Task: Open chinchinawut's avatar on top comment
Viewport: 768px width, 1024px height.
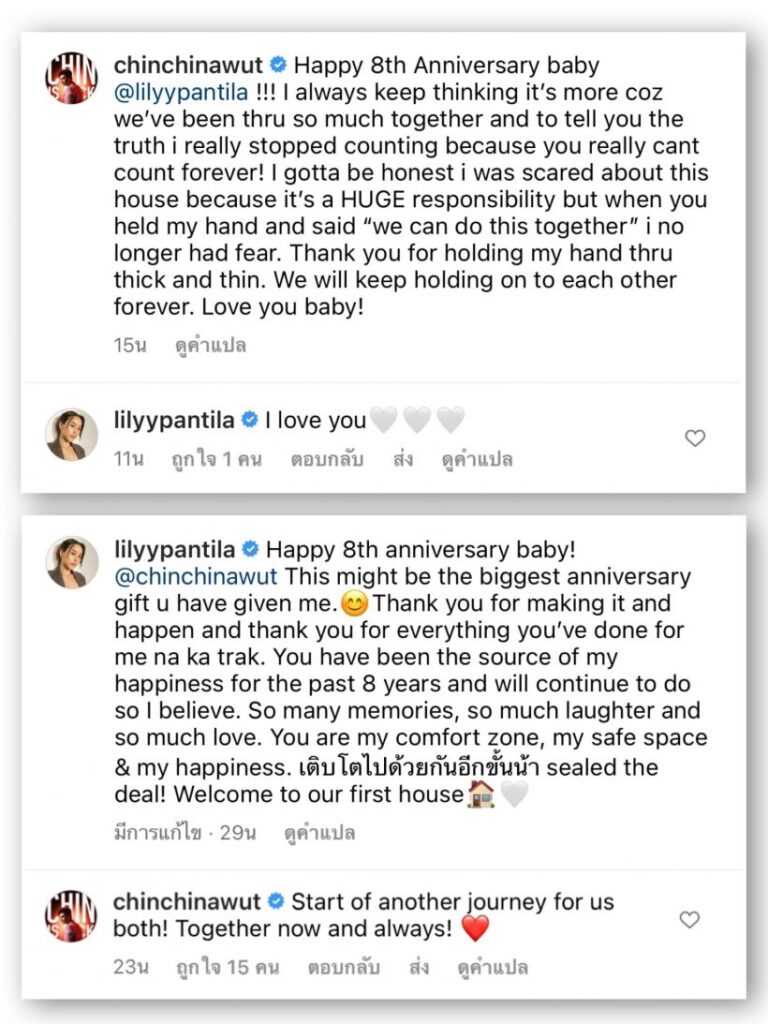Action: coord(71,78)
